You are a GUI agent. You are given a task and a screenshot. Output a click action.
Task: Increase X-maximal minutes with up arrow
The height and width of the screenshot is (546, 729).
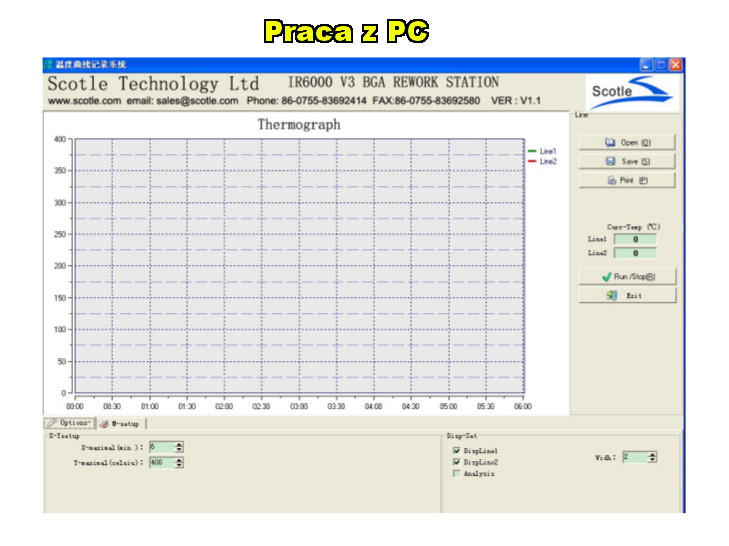[179, 445]
